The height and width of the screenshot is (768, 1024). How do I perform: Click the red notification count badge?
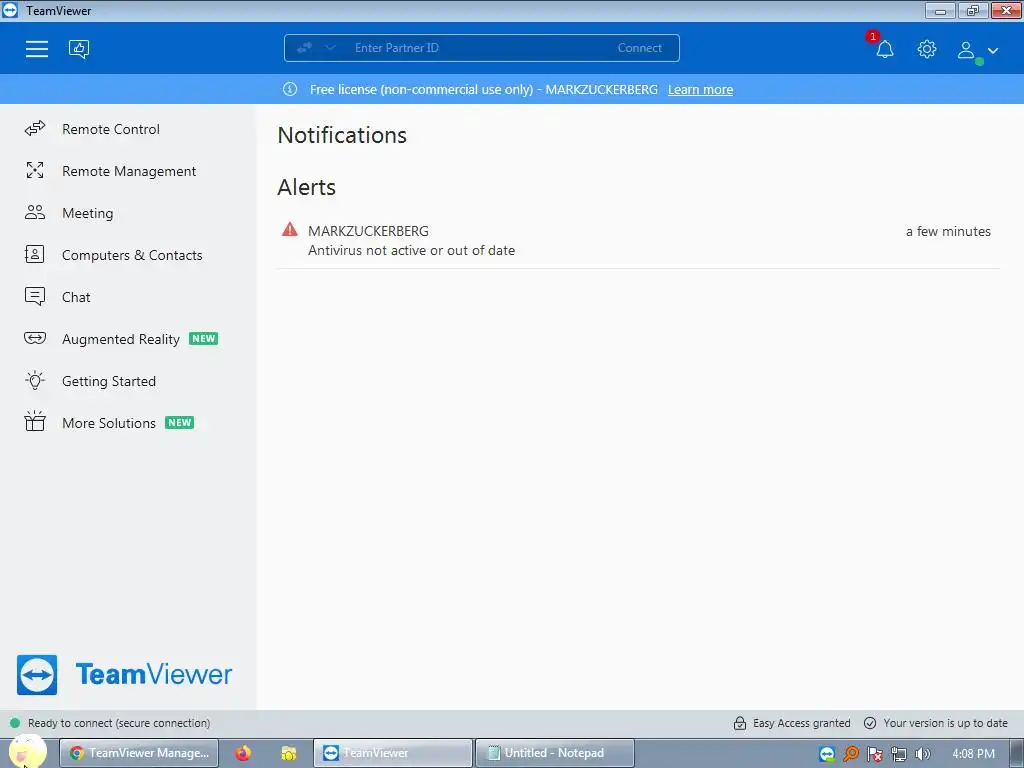[872, 37]
